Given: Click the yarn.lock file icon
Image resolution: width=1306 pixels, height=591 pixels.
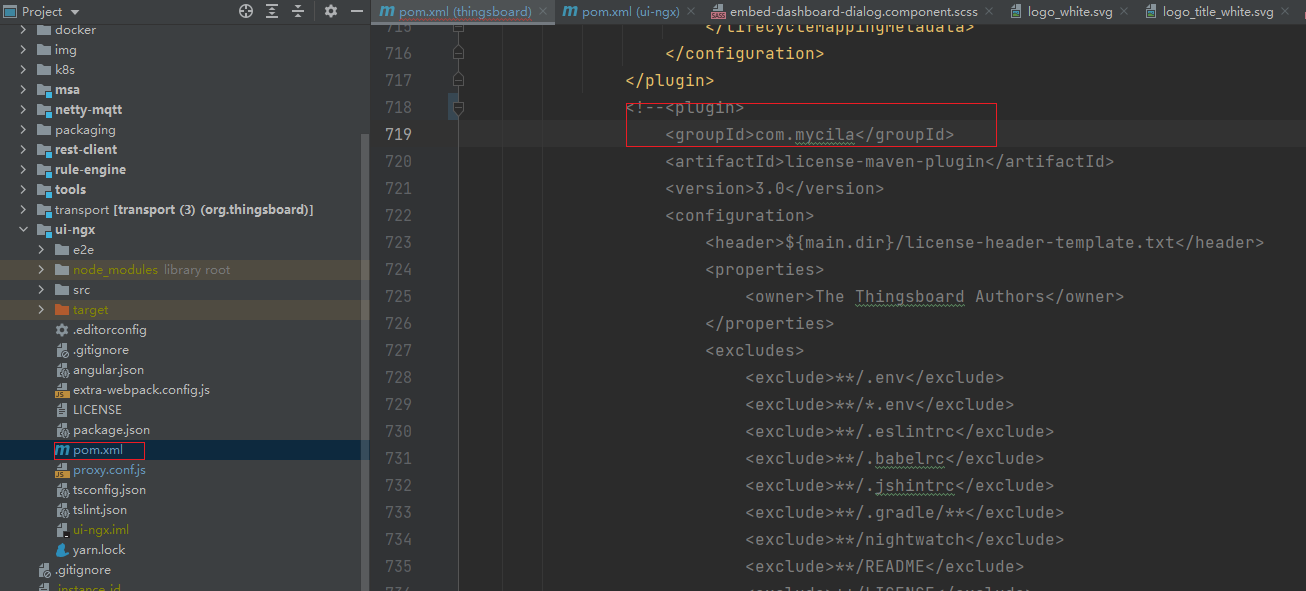Looking at the screenshot, I should (62, 550).
